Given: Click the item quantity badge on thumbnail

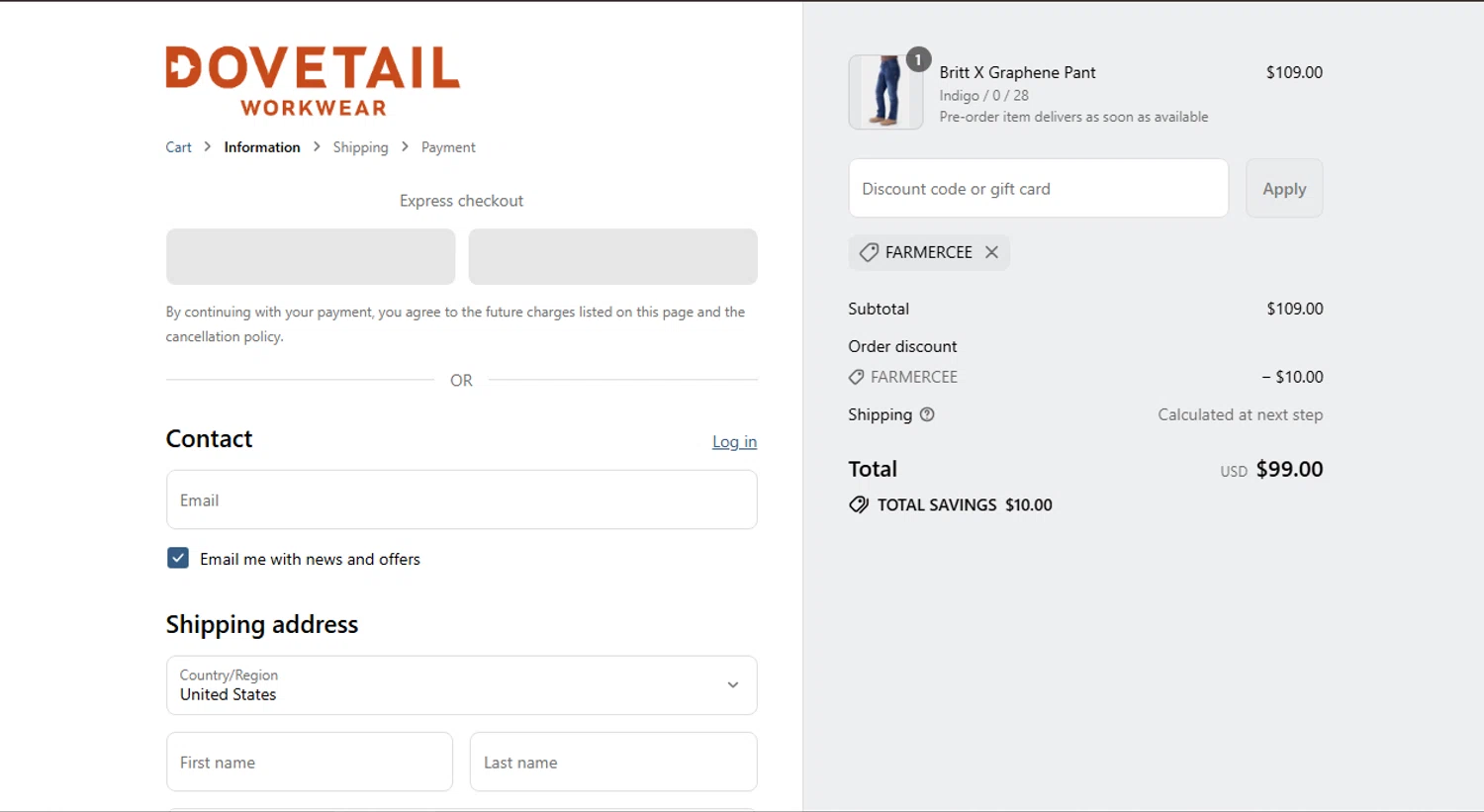Looking at the screenshot, I should (918, 59).
